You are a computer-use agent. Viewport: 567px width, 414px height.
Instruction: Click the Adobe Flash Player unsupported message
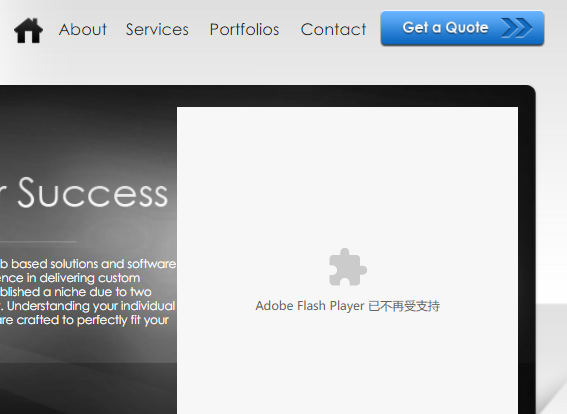point(348,306)
